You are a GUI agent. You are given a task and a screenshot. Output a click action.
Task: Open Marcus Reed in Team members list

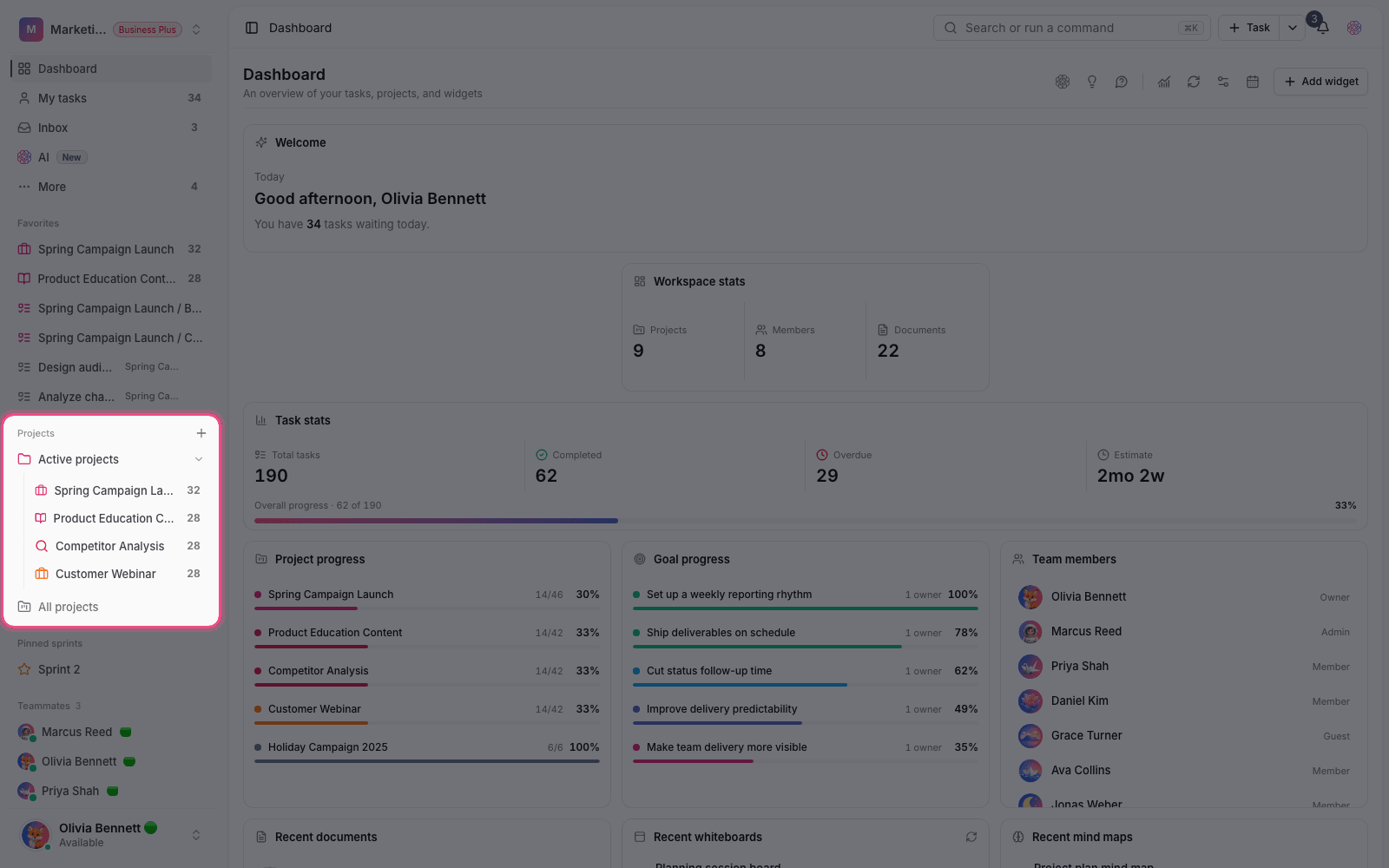pos(1184,631)
